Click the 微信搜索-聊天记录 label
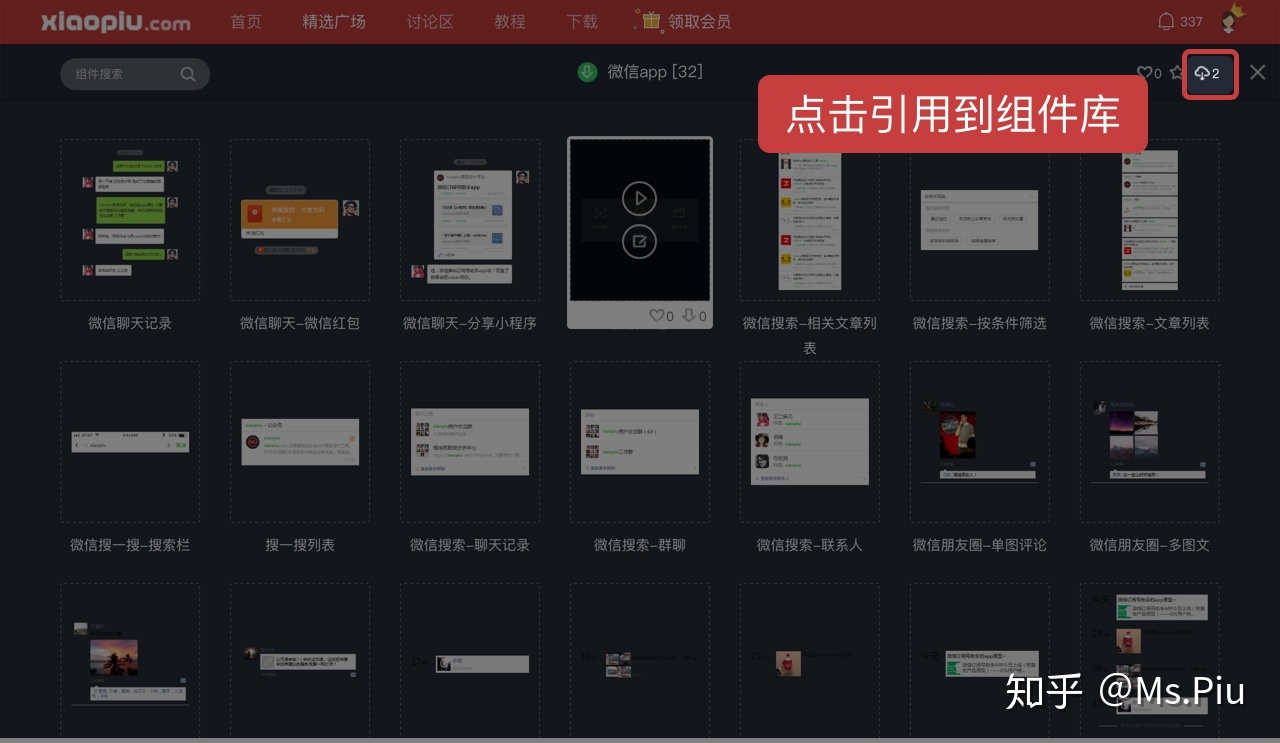Viewport: 1280px width, 743px height. click(x=470, y=545)
